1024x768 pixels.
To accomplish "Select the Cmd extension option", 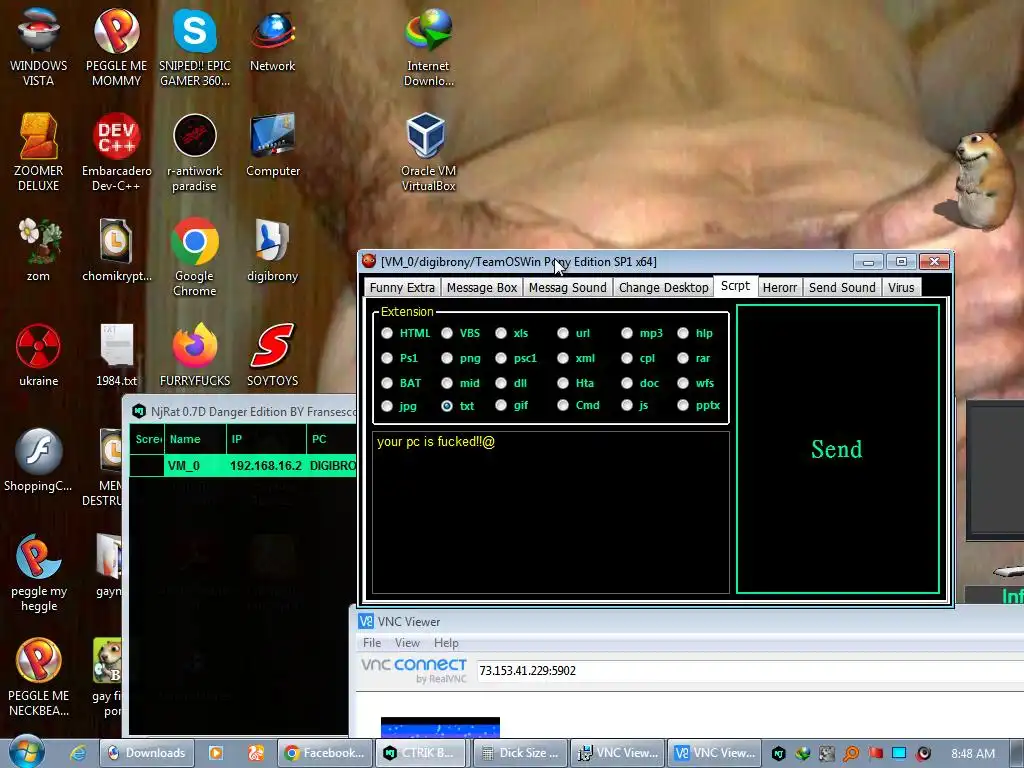I will (563, 405).
